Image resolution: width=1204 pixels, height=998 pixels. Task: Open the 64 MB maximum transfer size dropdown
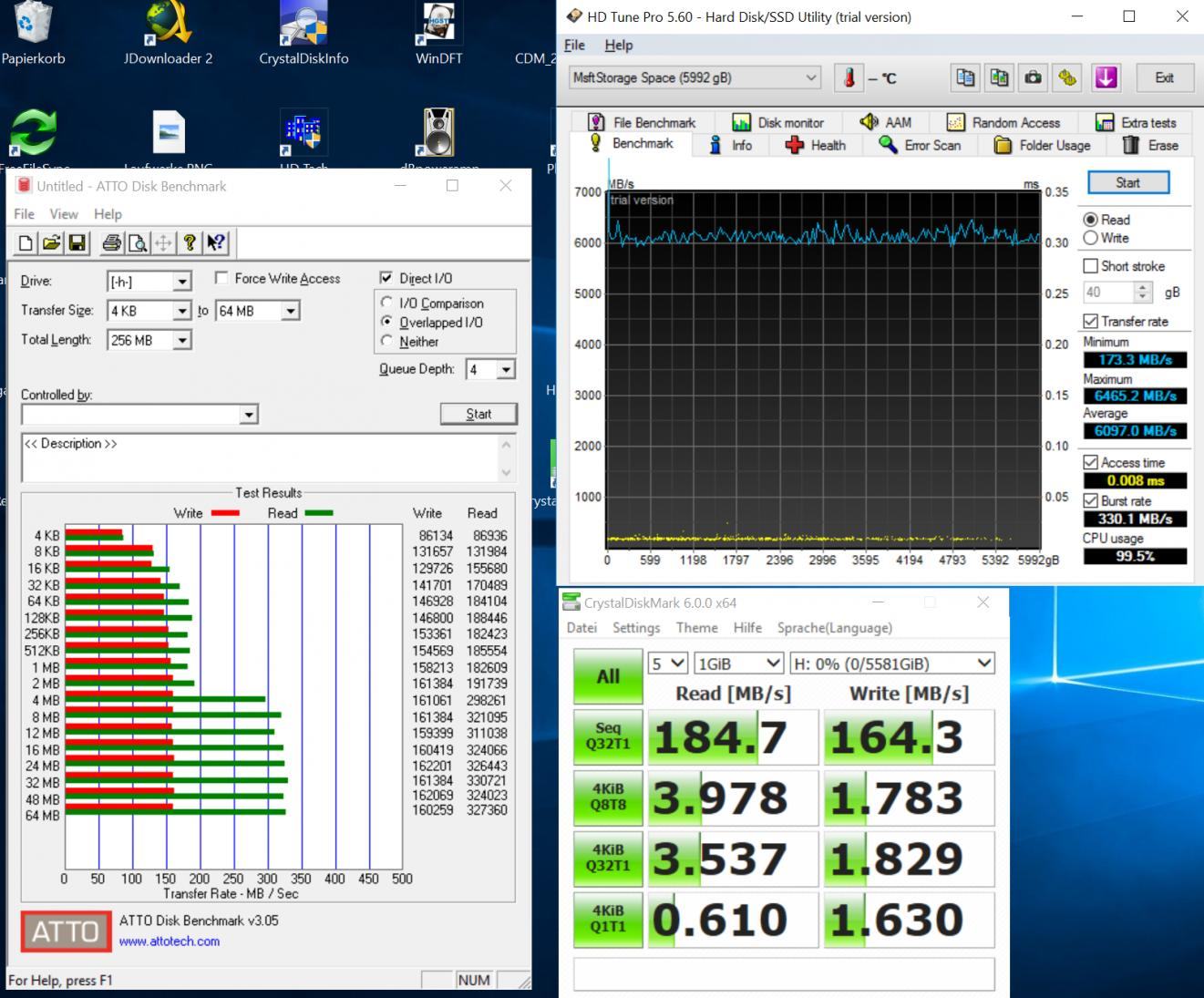[x=290, y=311]
